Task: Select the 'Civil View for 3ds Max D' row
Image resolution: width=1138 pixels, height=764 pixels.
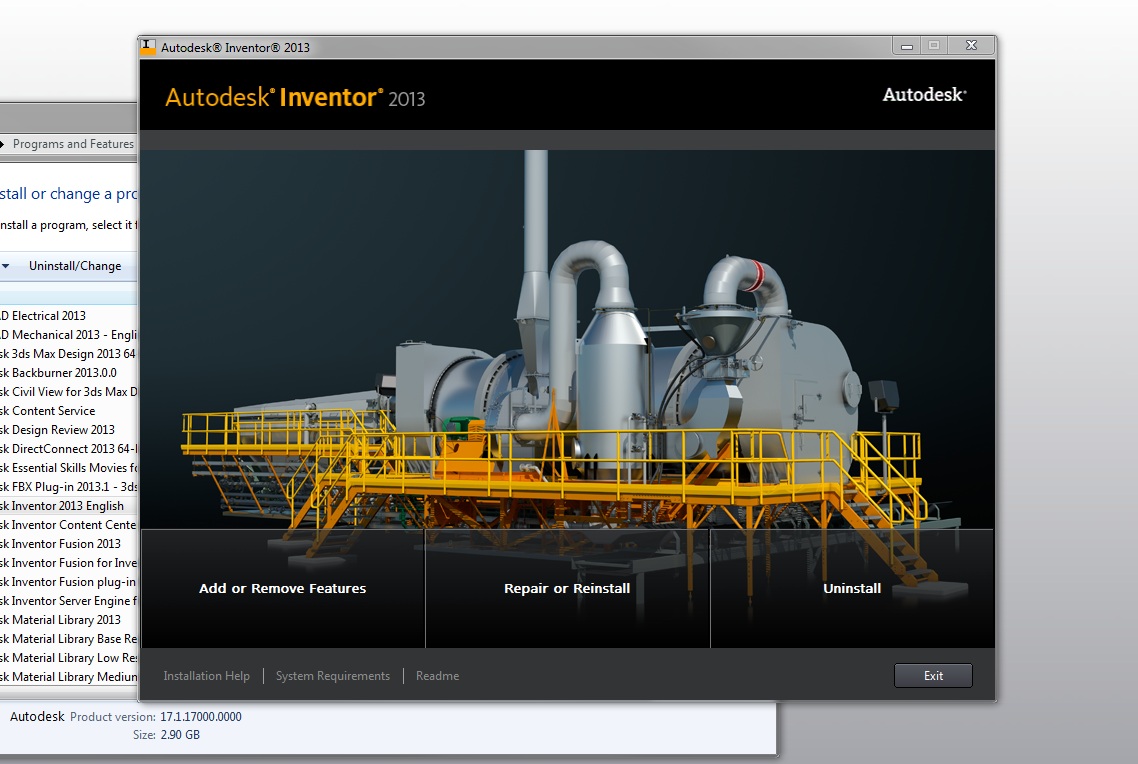Action: coord(68,392)
